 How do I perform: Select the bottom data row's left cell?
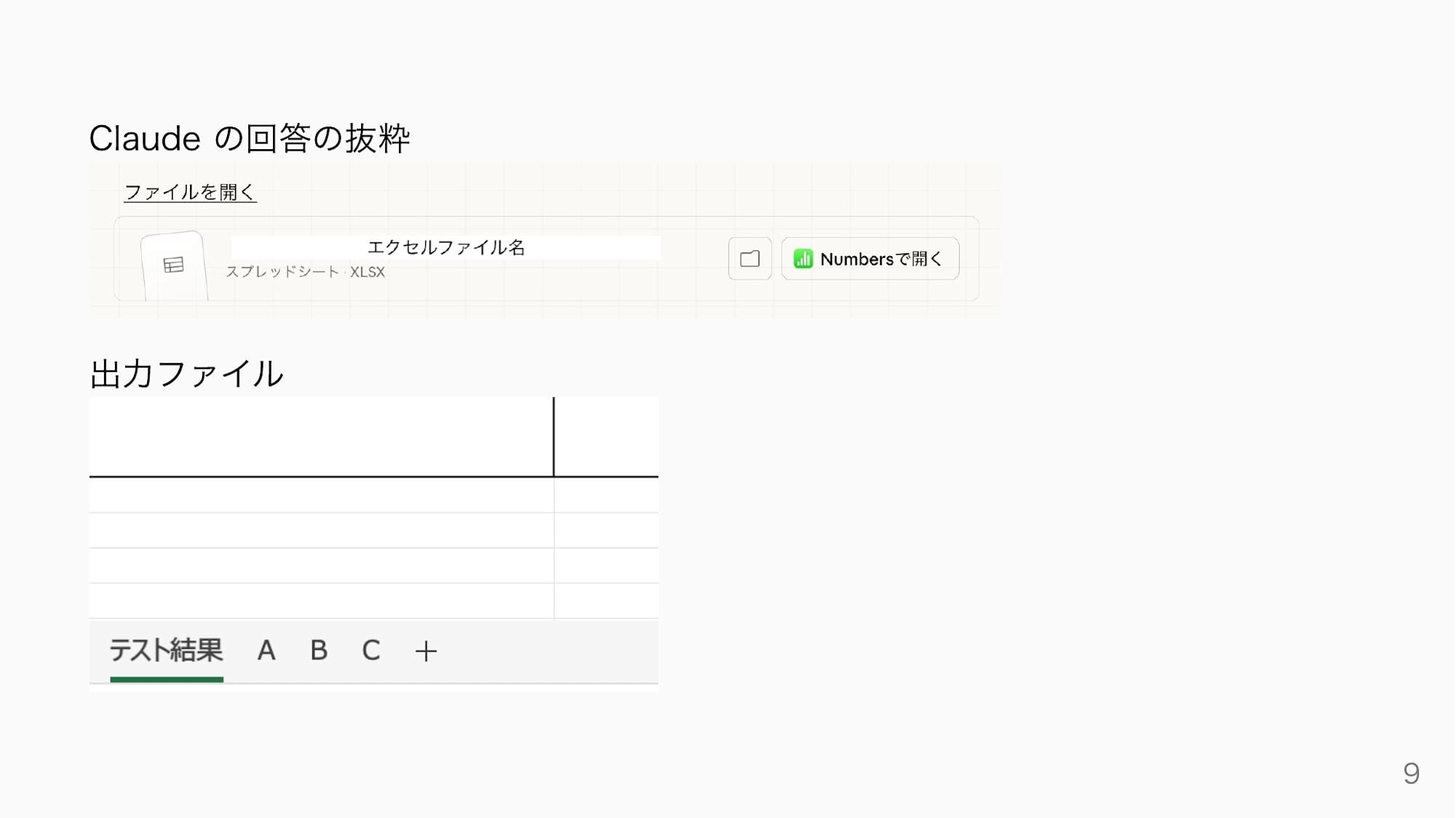[x=320, y=601]
